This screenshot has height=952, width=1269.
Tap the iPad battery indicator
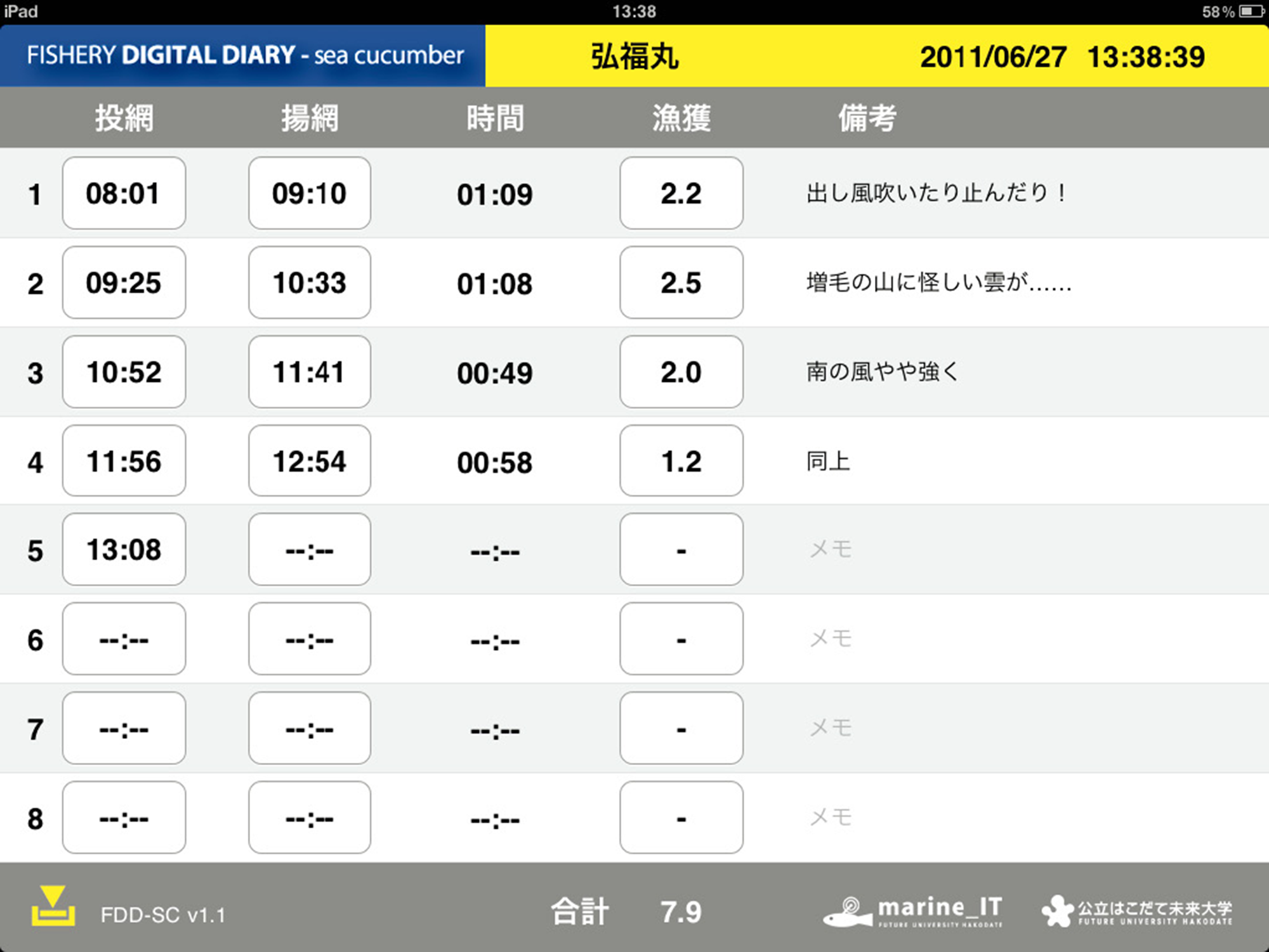click(1252, 11)
